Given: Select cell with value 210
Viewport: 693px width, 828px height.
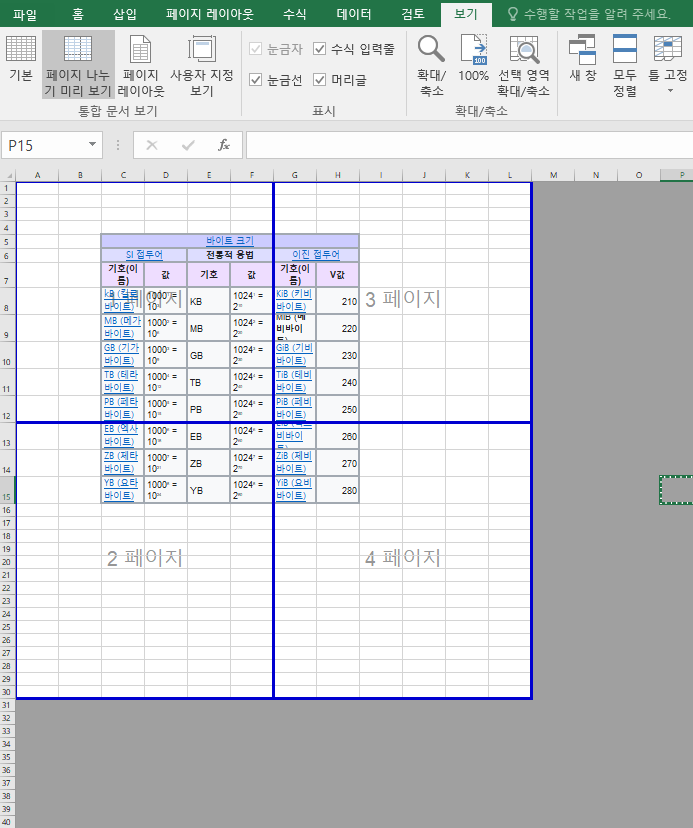Looking at the screenshot, I should 338,301.
